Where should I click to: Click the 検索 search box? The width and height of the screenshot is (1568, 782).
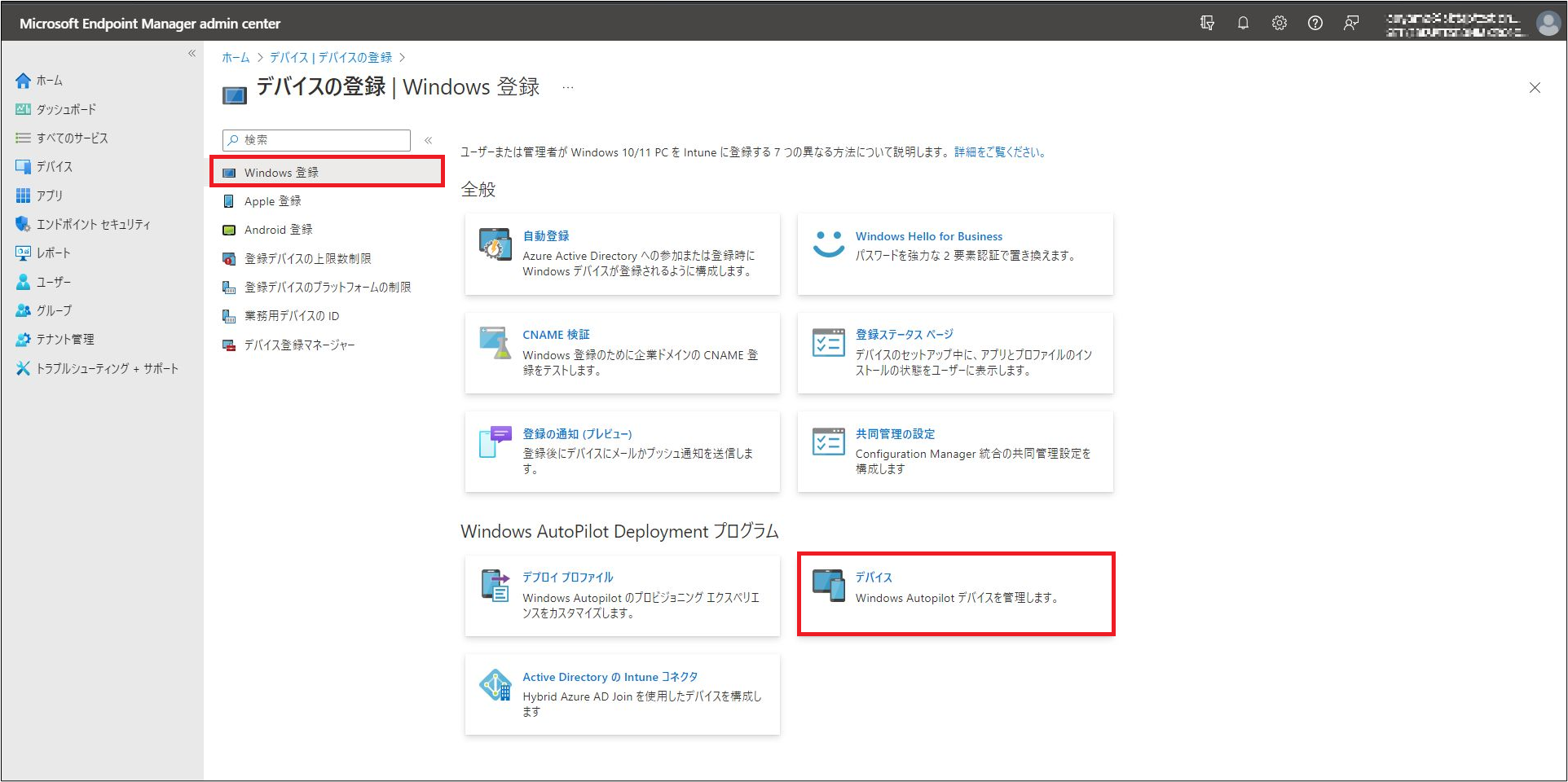point(316,140)
